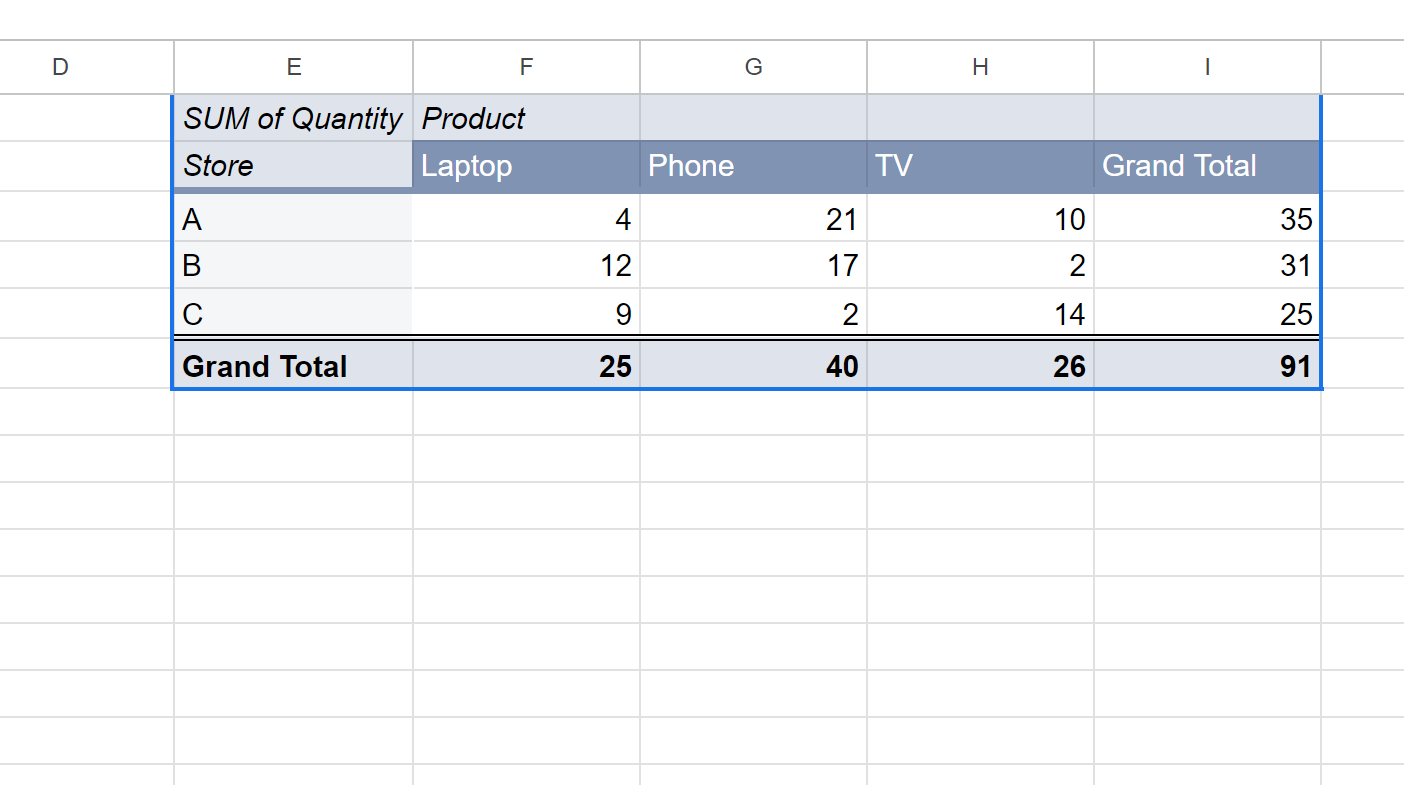Select the Laptop column heading cell
Image resolution: width=1404 pixels, height=785 pixels.
coord(526,166)
